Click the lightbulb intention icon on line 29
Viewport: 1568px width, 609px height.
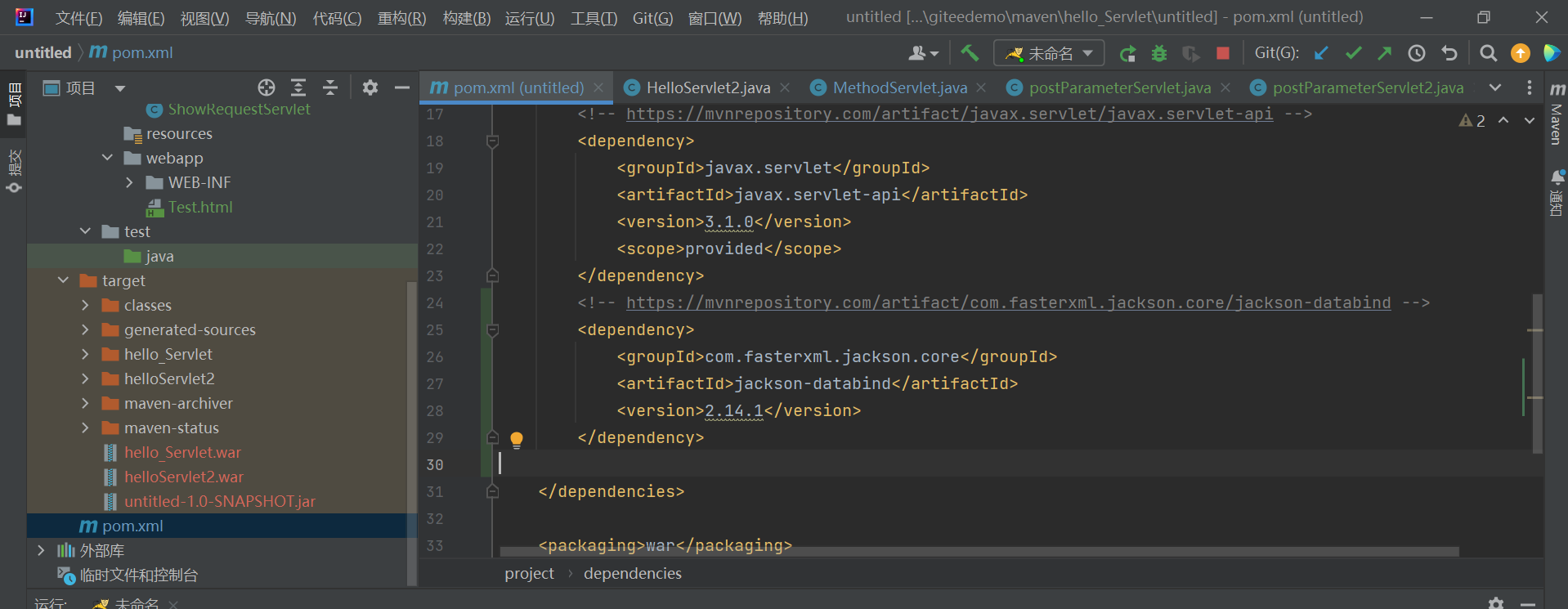pos(517,440)
